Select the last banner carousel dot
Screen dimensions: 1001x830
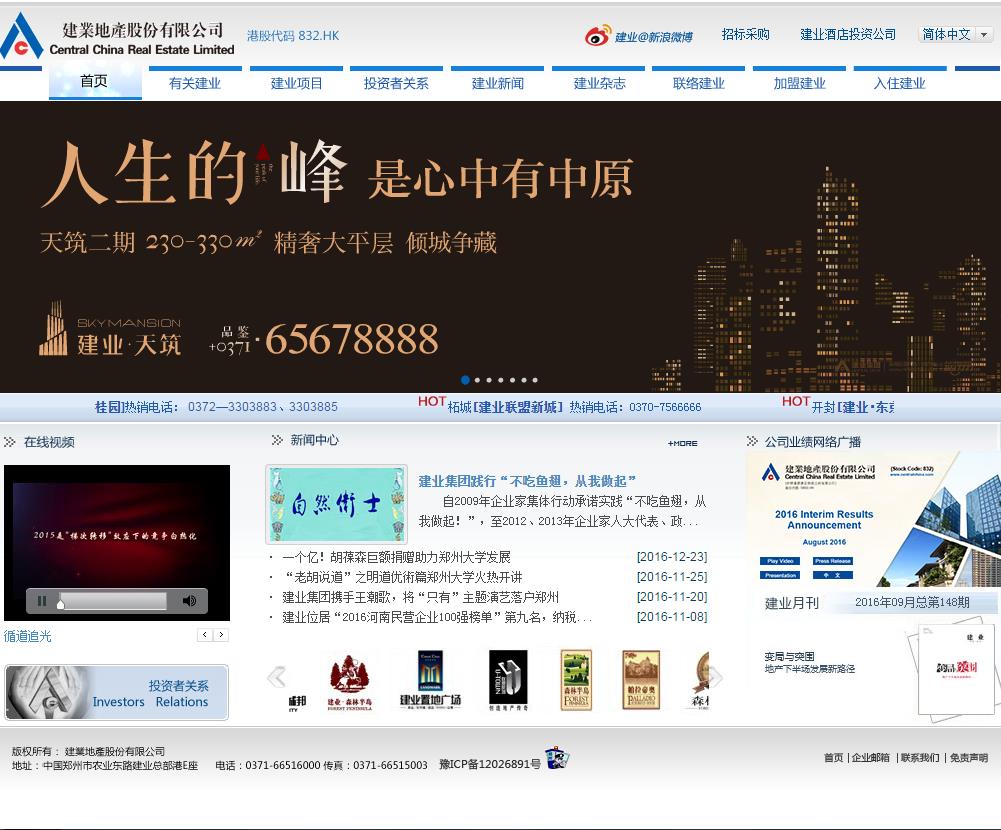click(535, 380)
